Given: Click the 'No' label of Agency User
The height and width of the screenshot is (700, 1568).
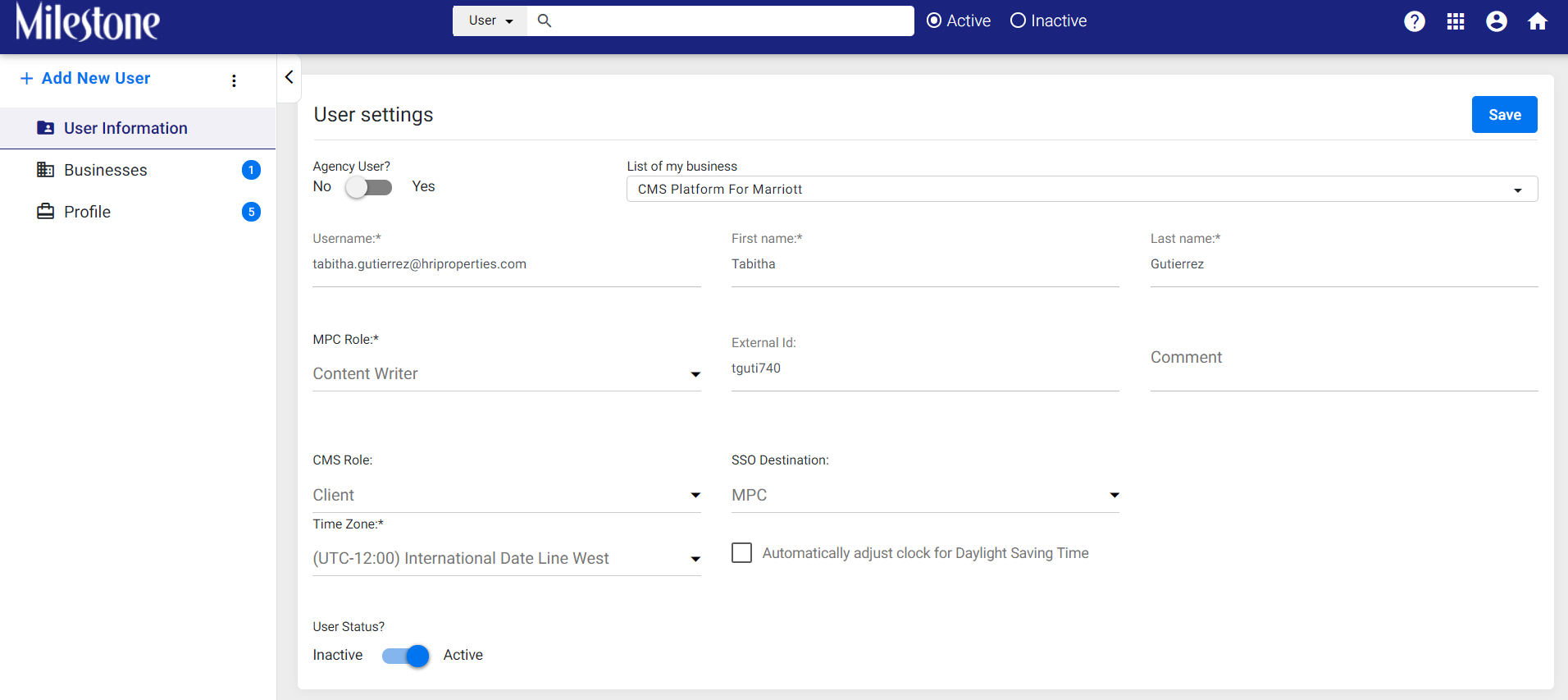Looking at the screenshot, I should [x=322, y=186].
